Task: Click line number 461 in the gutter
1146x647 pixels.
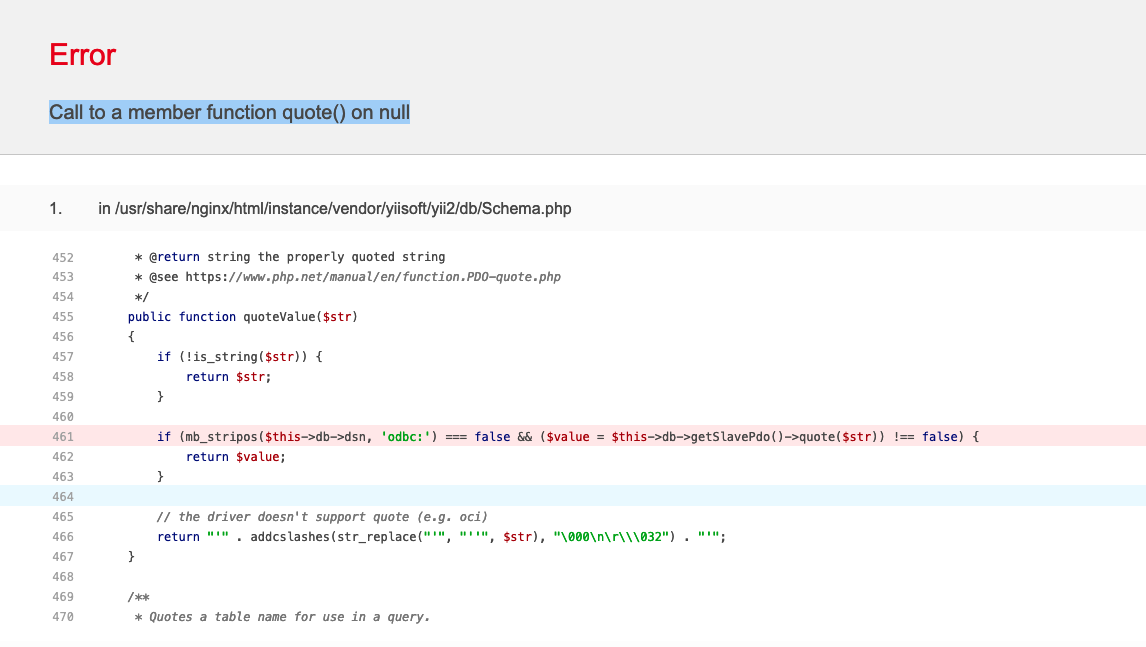Action: (x=63, y=436)
